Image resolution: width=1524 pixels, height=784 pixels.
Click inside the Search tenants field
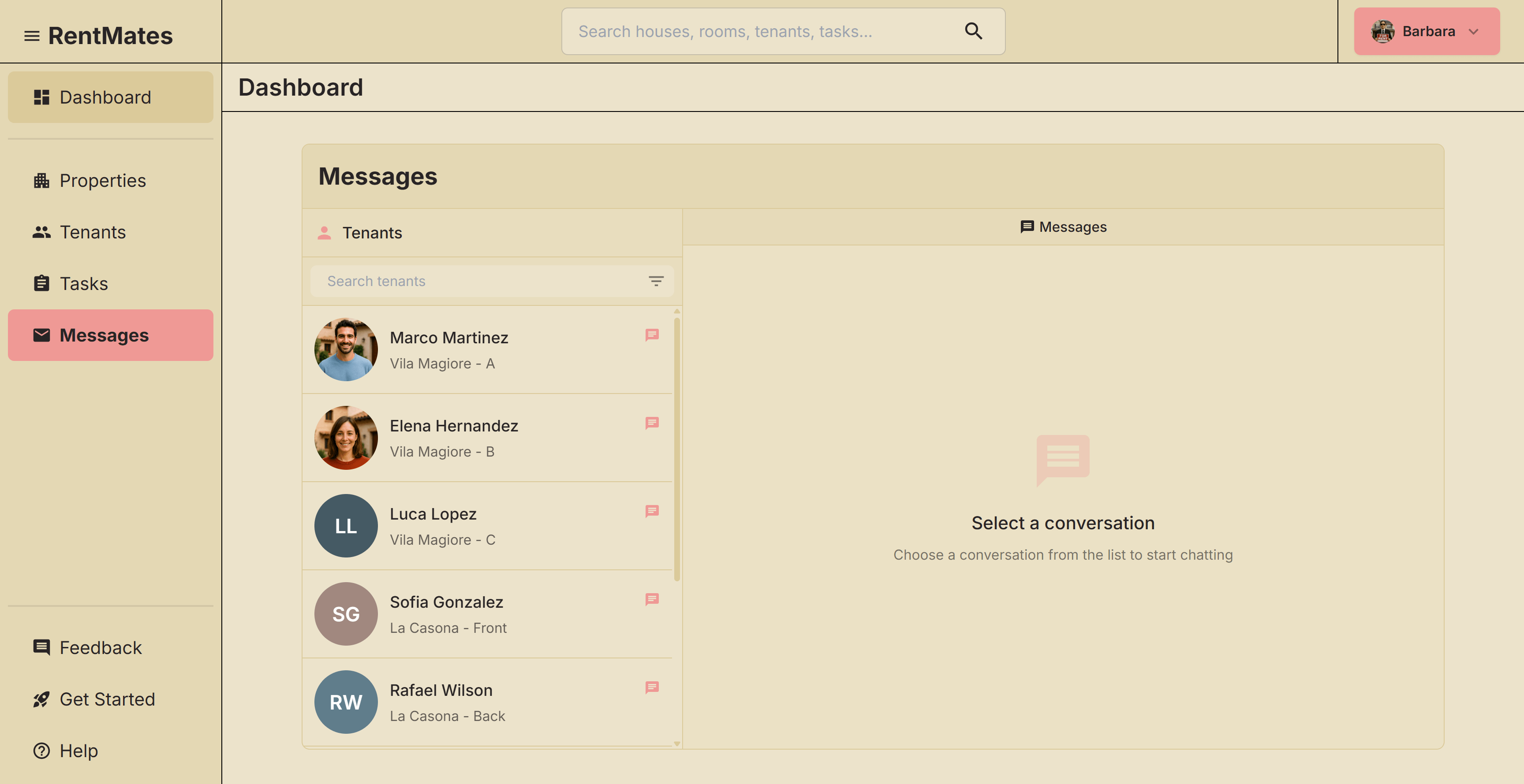[473, 282]
